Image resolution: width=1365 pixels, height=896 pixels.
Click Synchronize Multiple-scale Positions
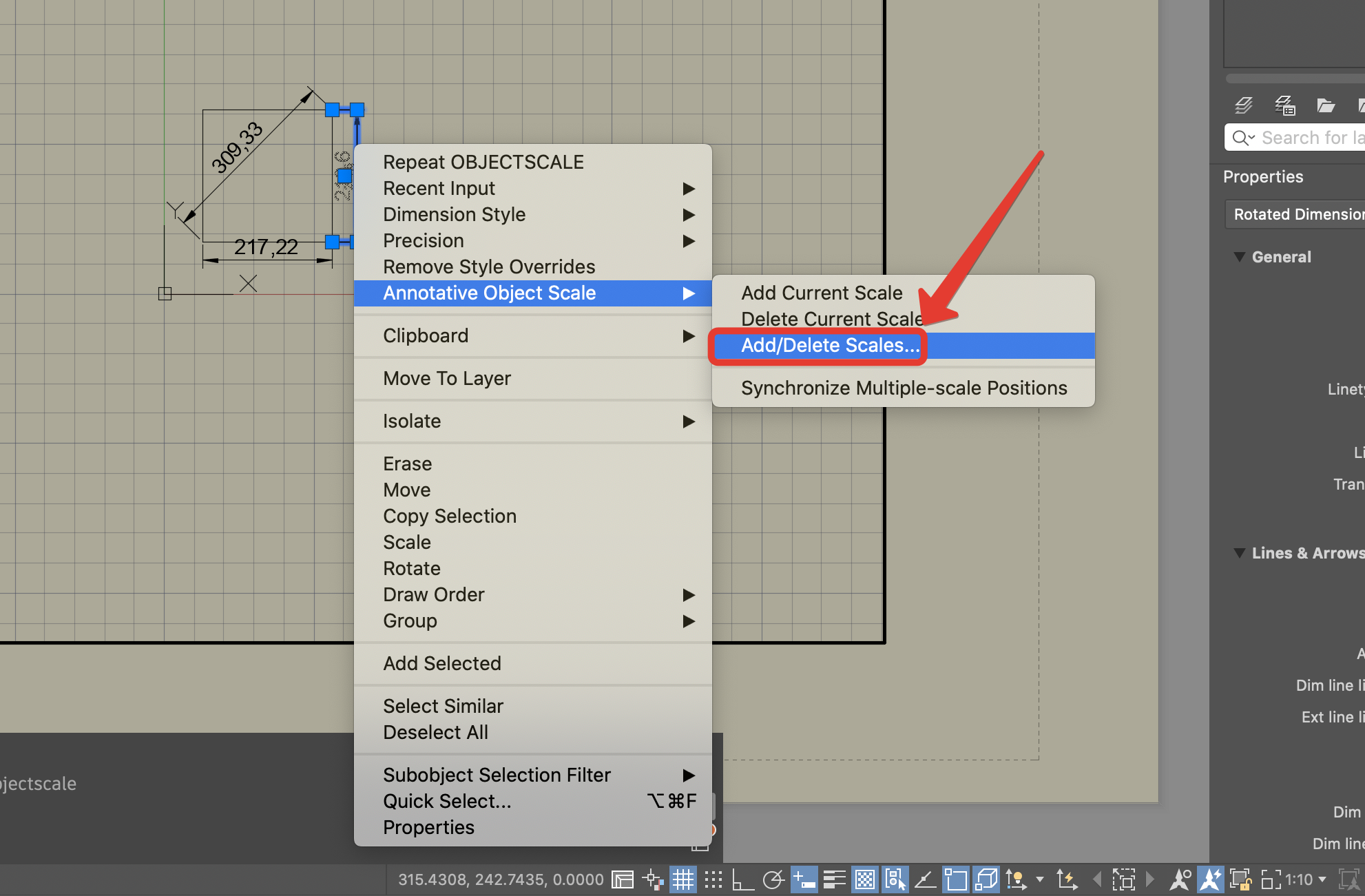pos(904,388)
